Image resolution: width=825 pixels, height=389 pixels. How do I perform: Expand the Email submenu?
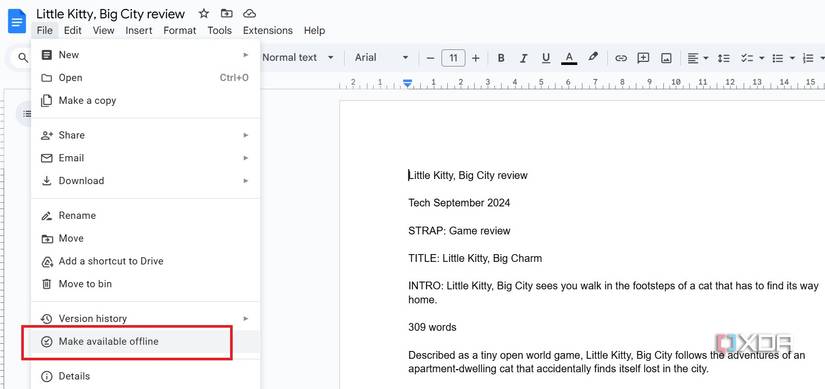145,158
